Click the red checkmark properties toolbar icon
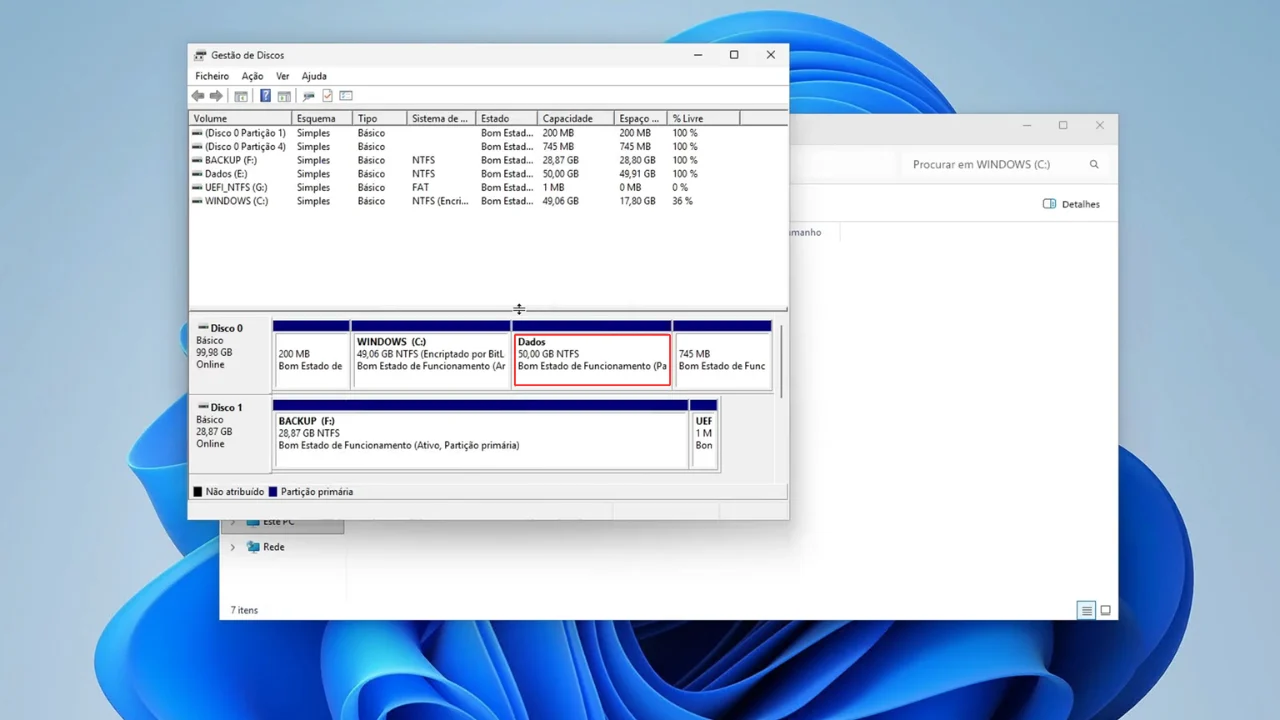 pyautogui.click(x=327, y=96)
